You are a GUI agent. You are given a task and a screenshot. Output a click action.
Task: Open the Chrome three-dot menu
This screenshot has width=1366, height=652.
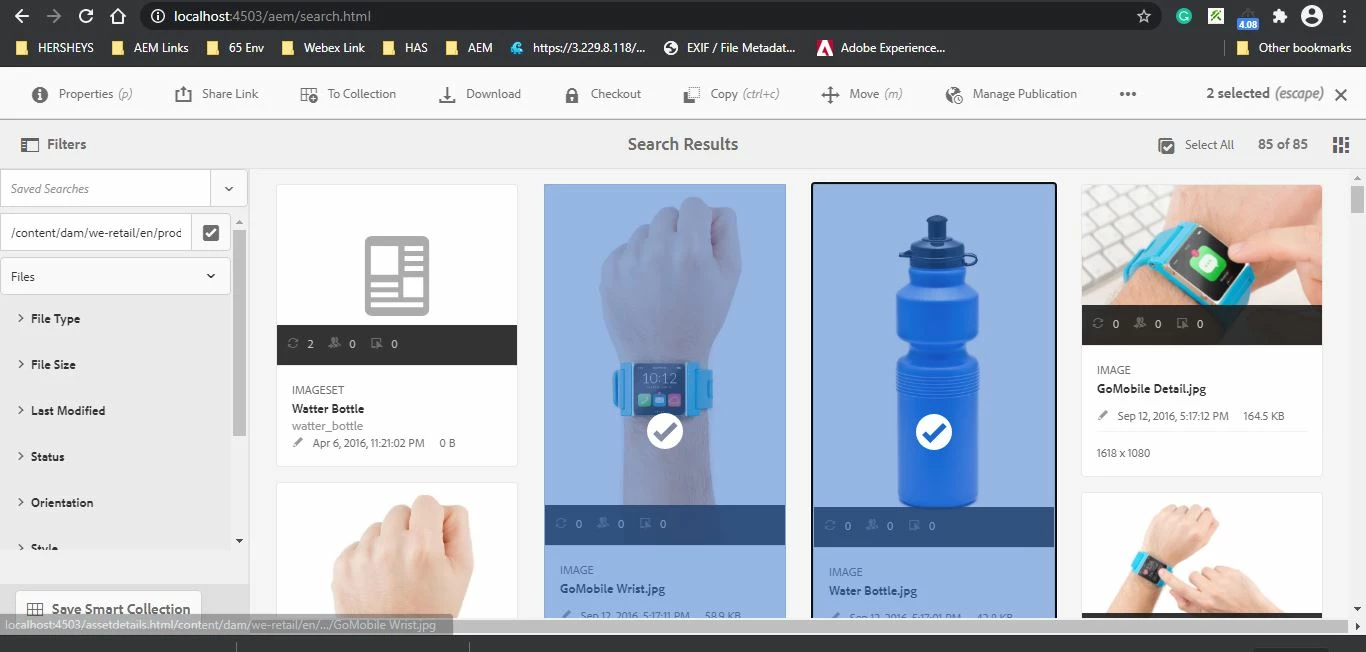point(1344,16)
